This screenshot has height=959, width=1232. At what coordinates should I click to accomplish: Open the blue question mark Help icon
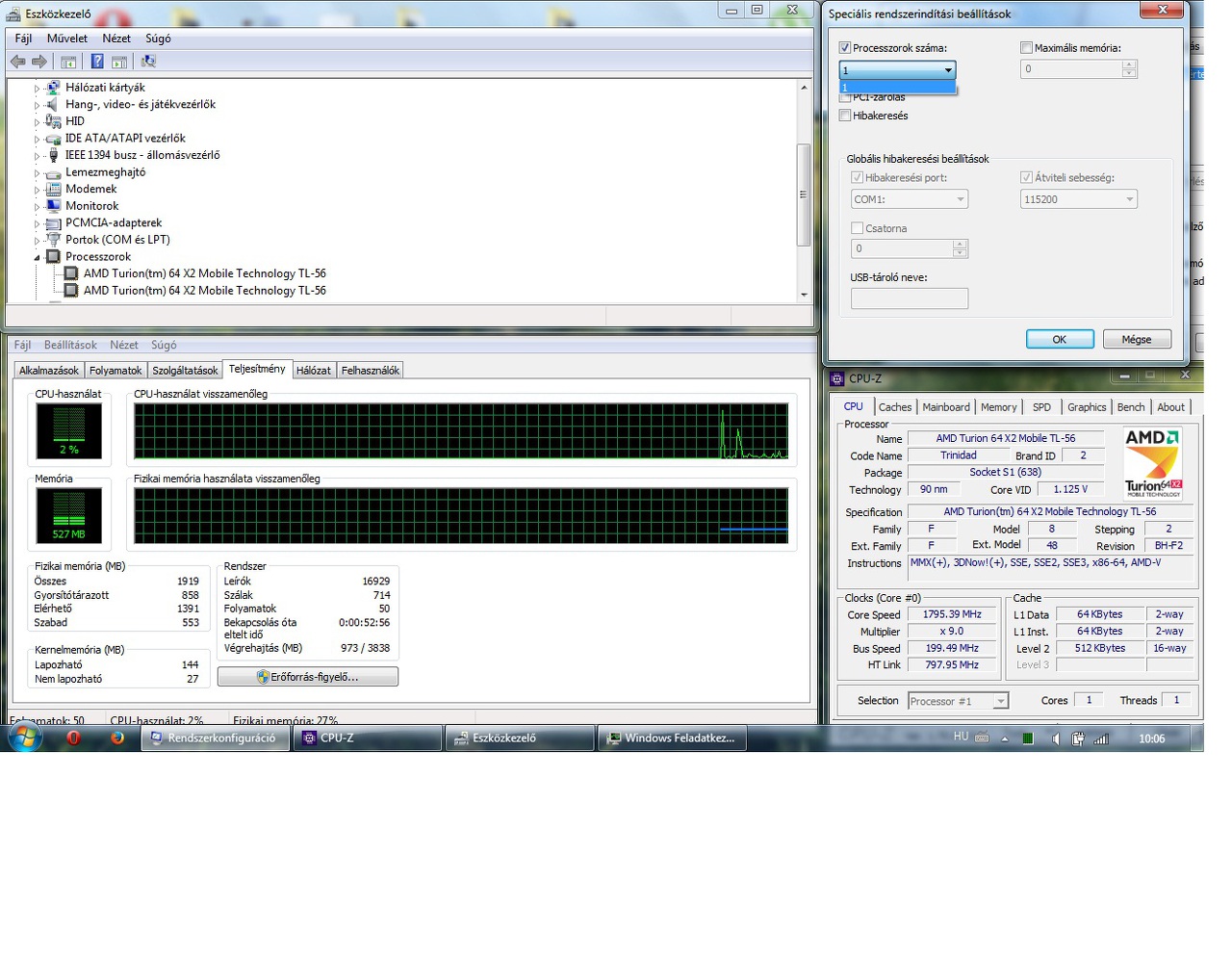[97, 62]
